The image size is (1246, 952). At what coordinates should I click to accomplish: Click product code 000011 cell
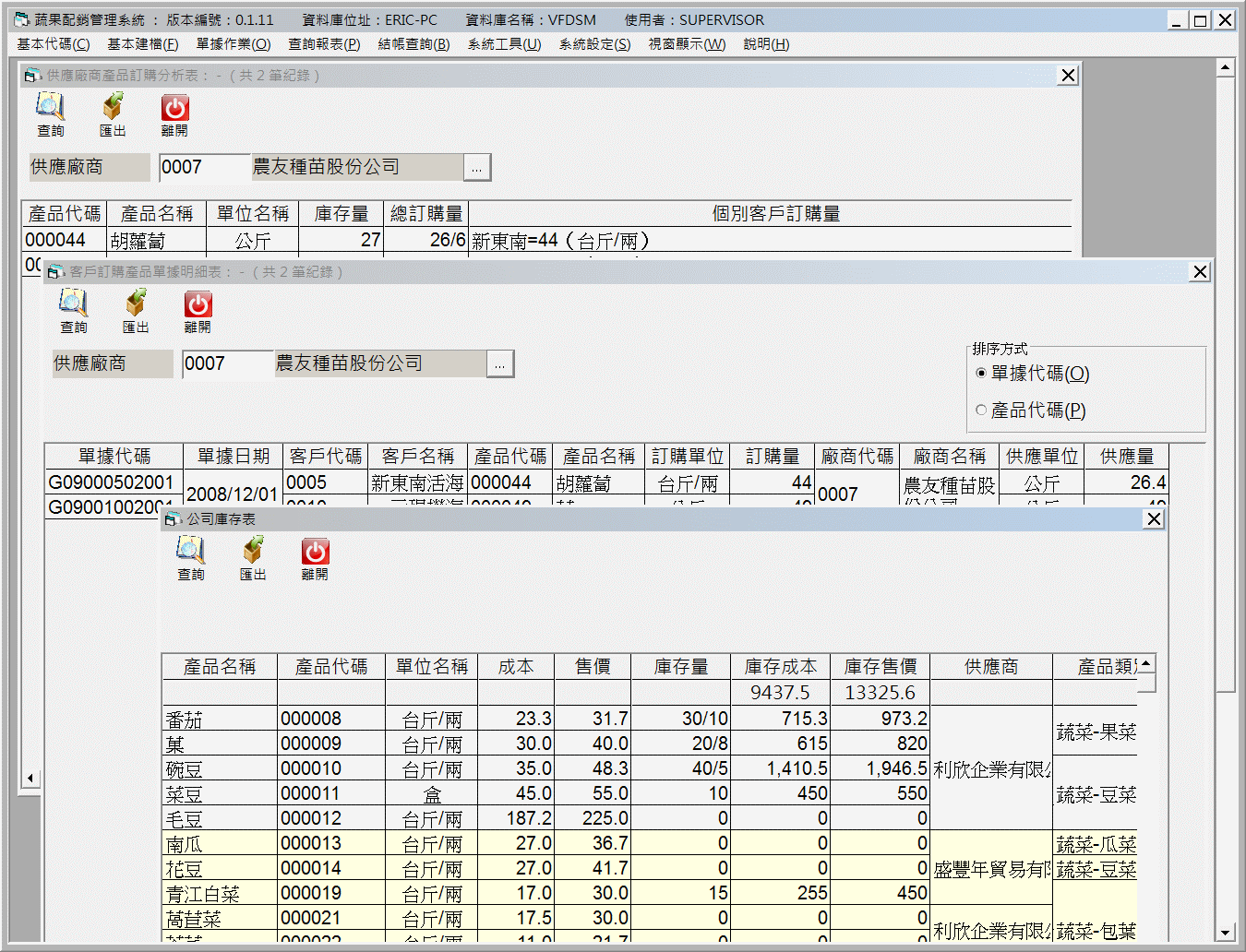coord(331,793)
